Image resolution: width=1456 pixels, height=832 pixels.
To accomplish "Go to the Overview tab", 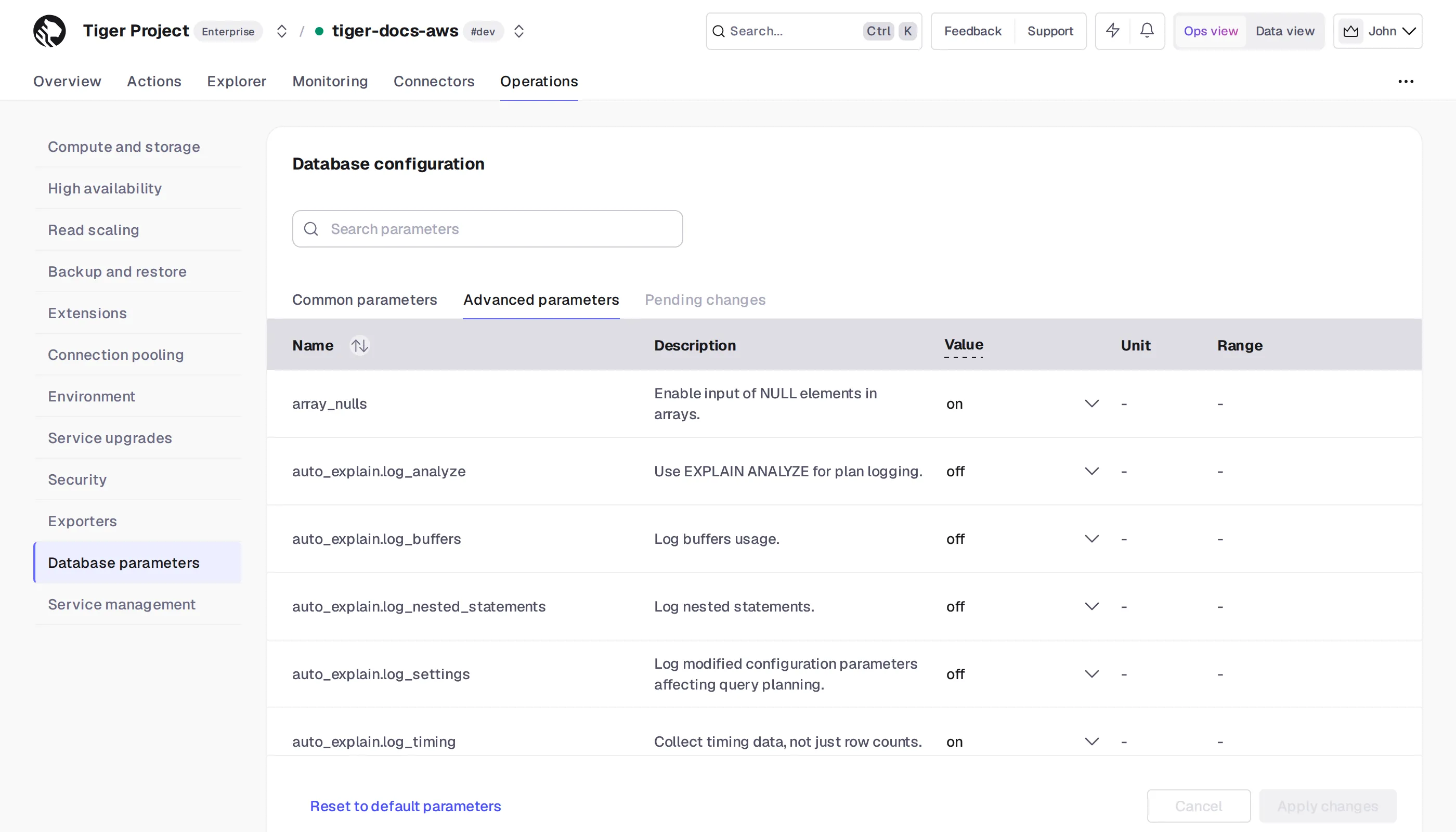I will pos(68,82).
